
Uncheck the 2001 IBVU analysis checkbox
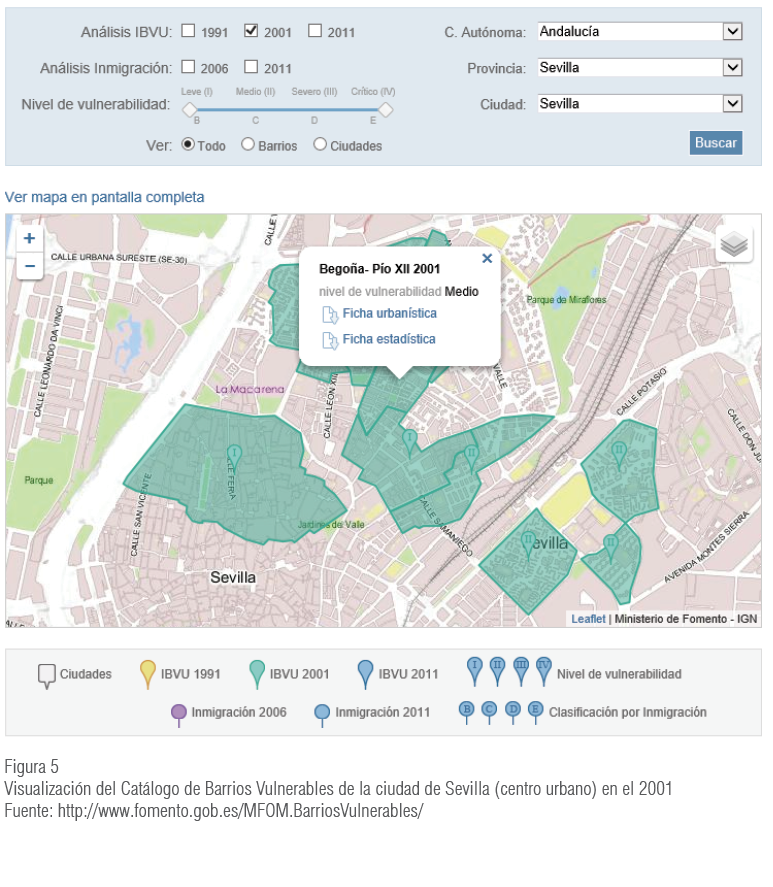pyautogui.click(x=251, y=31)
